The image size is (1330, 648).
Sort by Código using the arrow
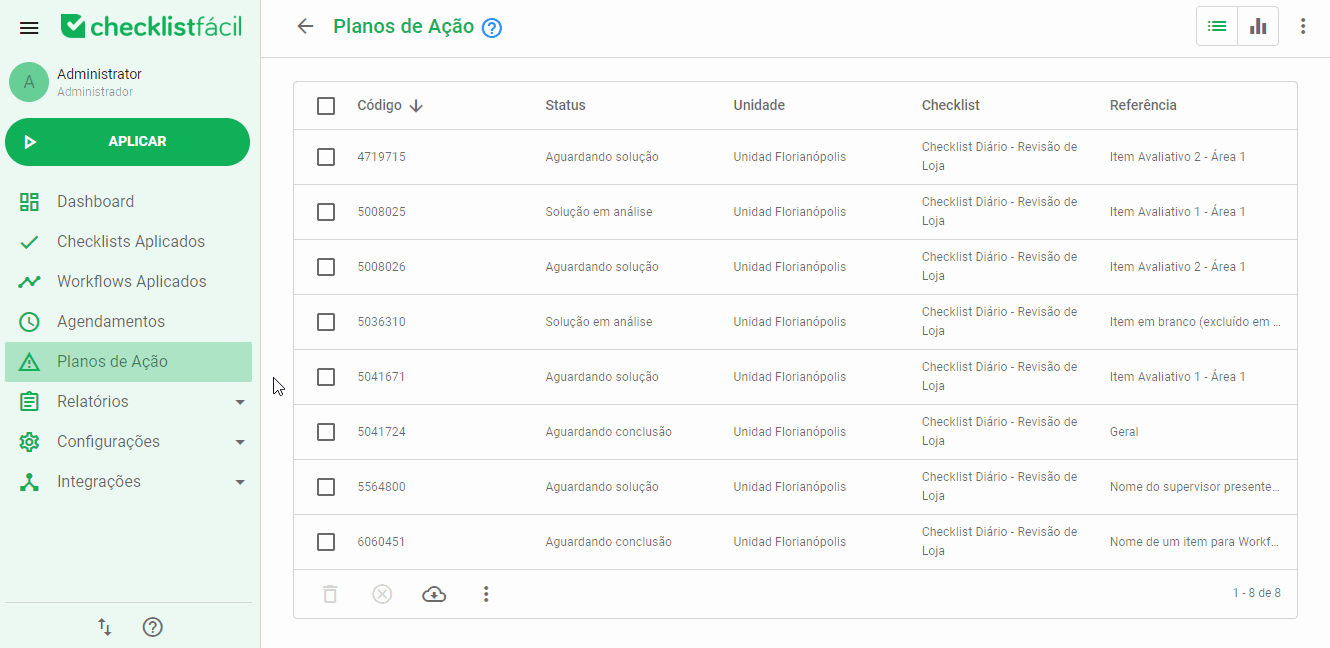(x=416, y=106)
